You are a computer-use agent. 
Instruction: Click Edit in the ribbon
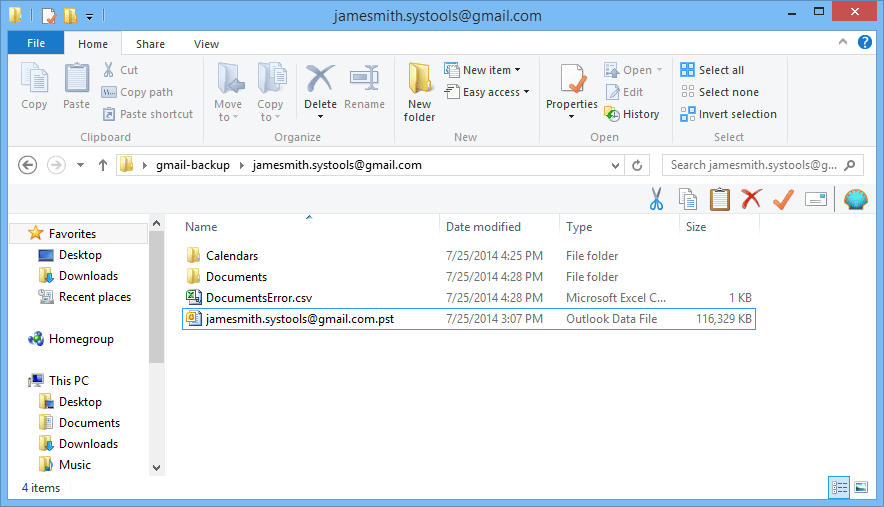coord(624,92)
